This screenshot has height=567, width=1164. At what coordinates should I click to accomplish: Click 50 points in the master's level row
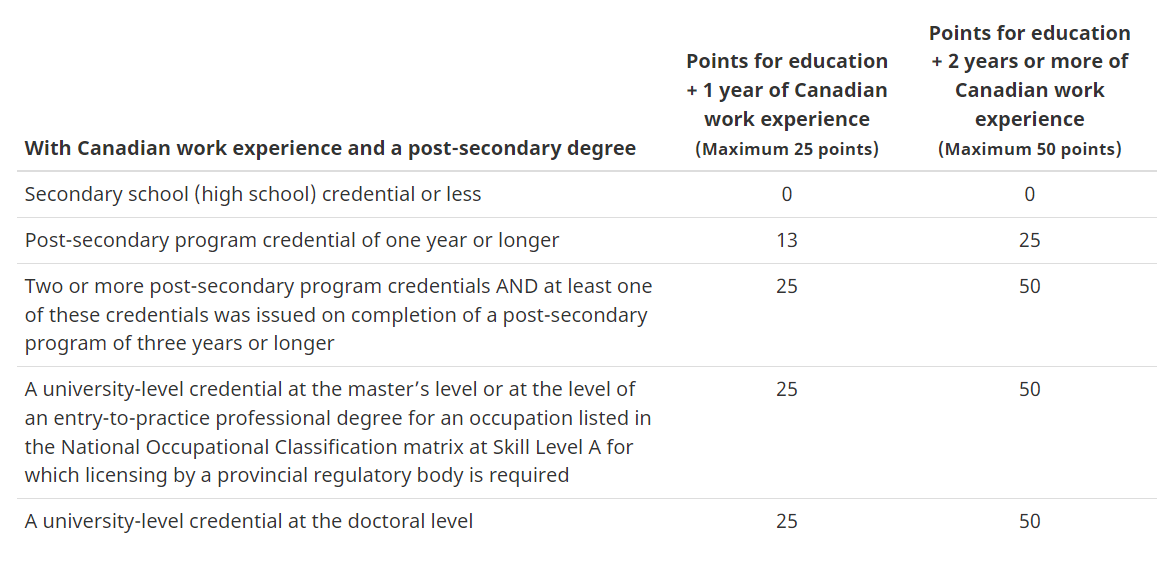click(1029, 389)
